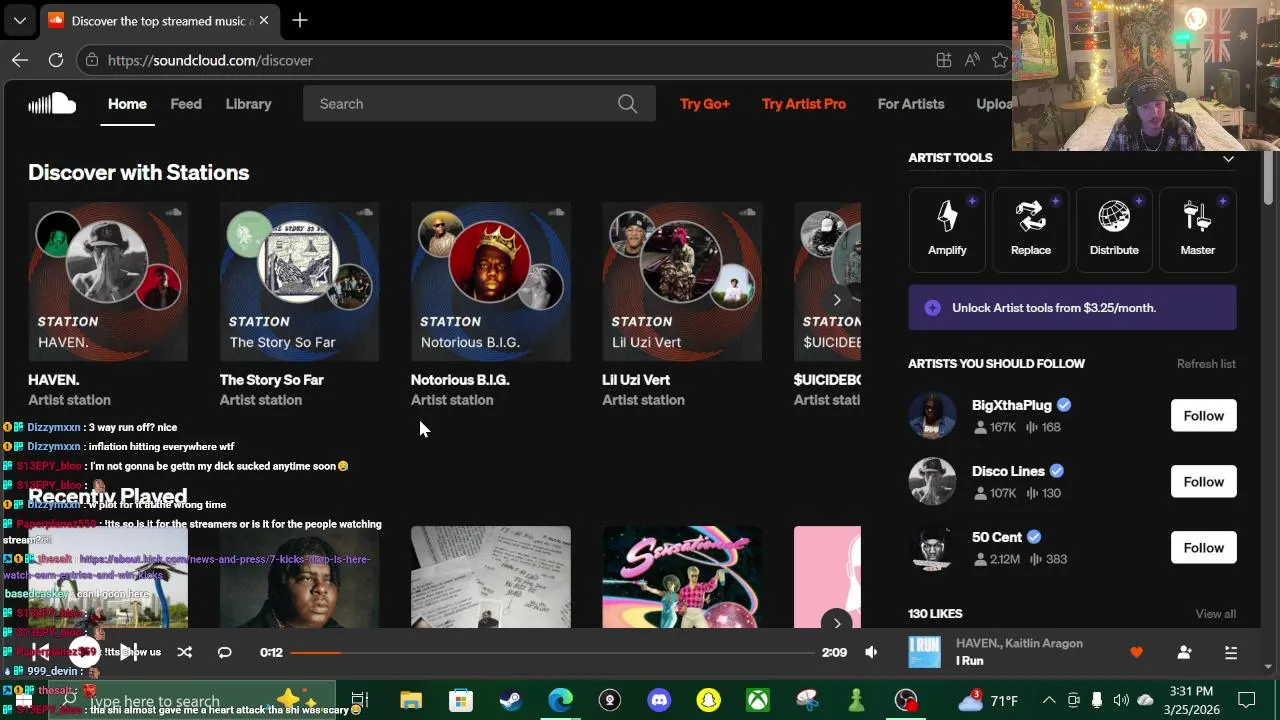Open Task View from the taskbar
This screenshot has width=1280, height=720.
[x=360, y=701]
